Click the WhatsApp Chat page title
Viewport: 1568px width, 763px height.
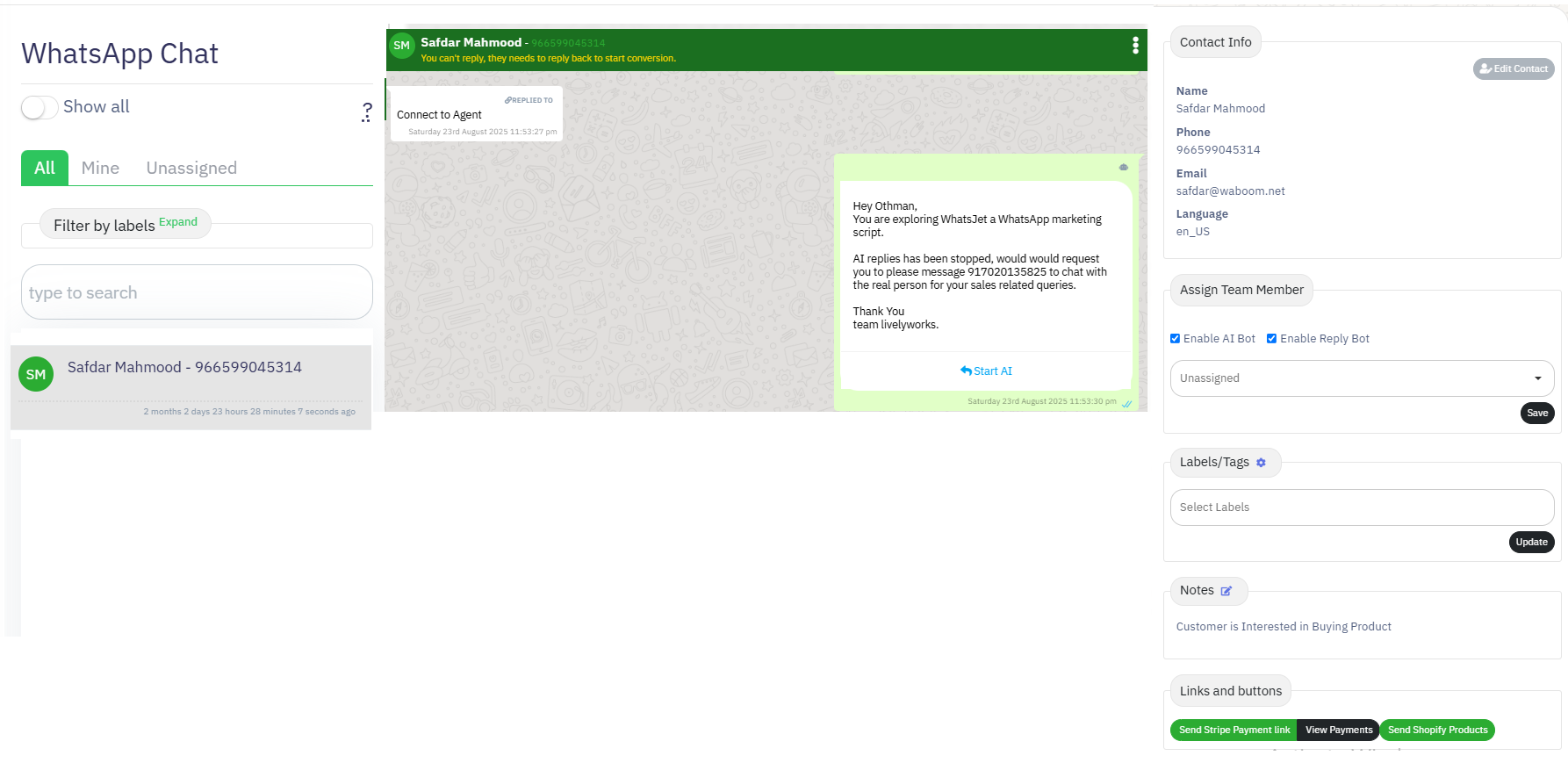(119, 54)
